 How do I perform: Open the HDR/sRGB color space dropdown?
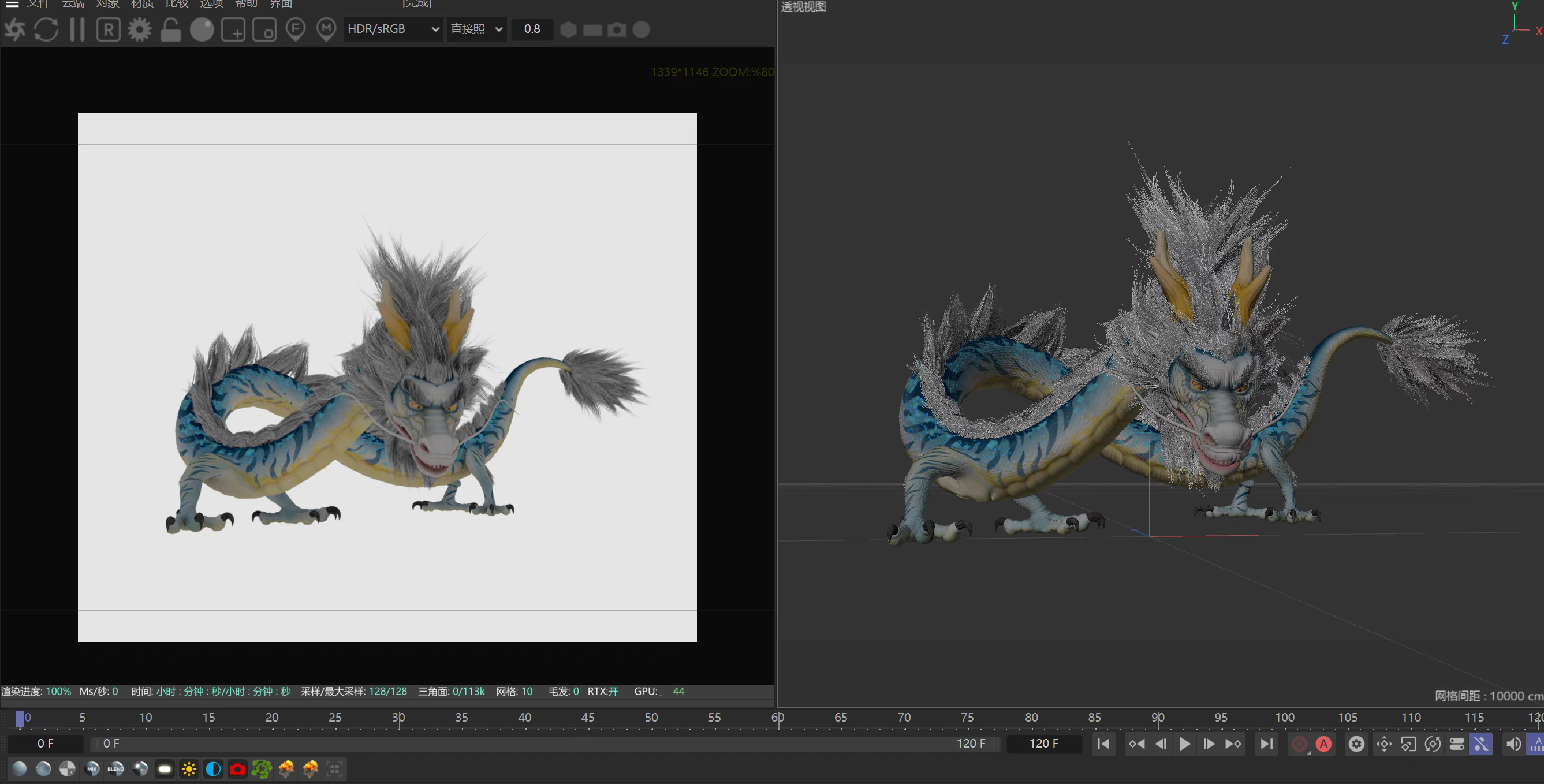pos(393,29)
